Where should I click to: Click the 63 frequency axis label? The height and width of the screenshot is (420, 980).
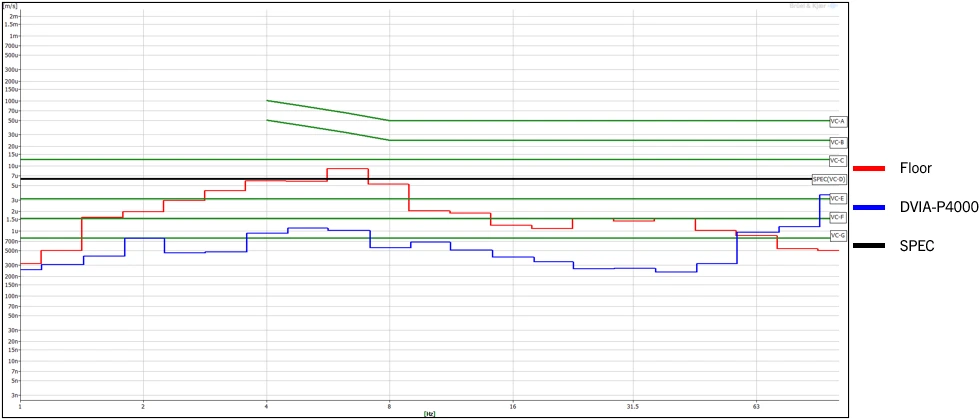click(x=756, y=408)
